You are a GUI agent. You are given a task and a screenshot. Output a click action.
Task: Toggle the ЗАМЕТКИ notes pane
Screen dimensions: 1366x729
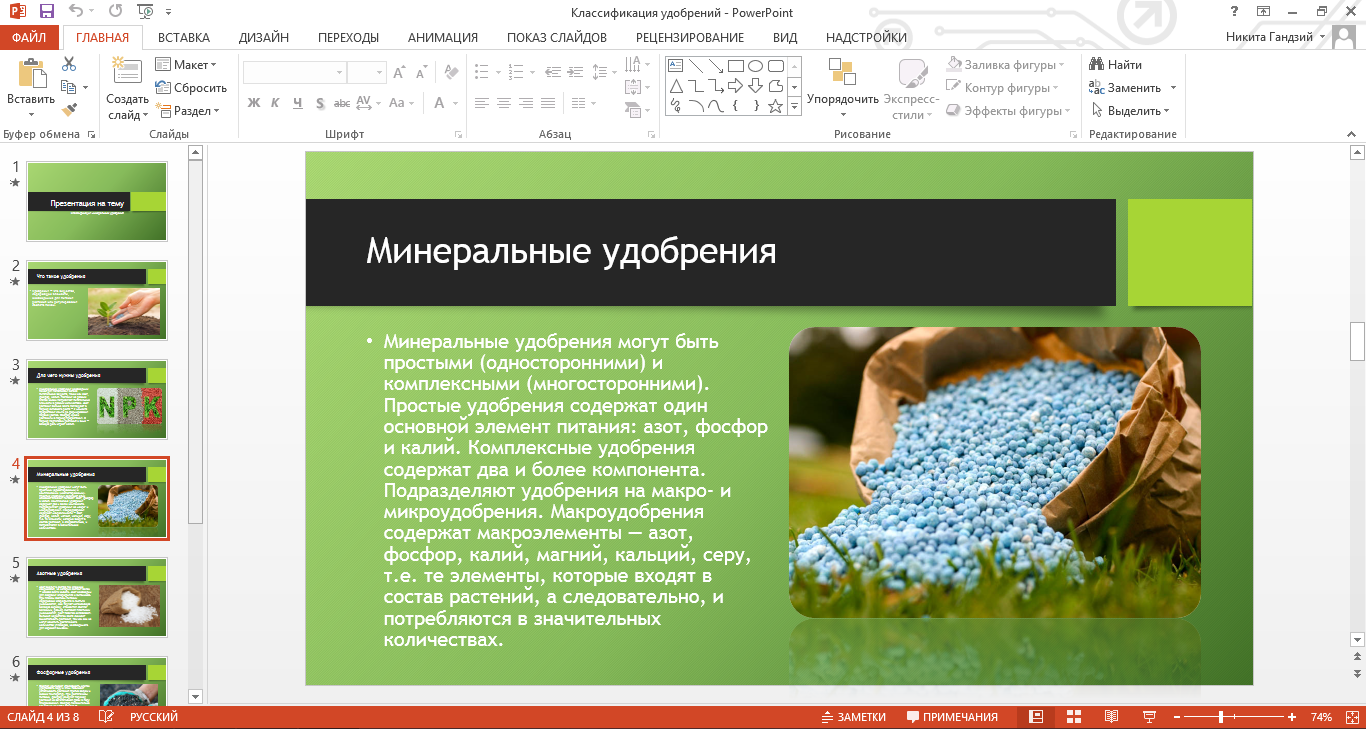click(854, 717)
